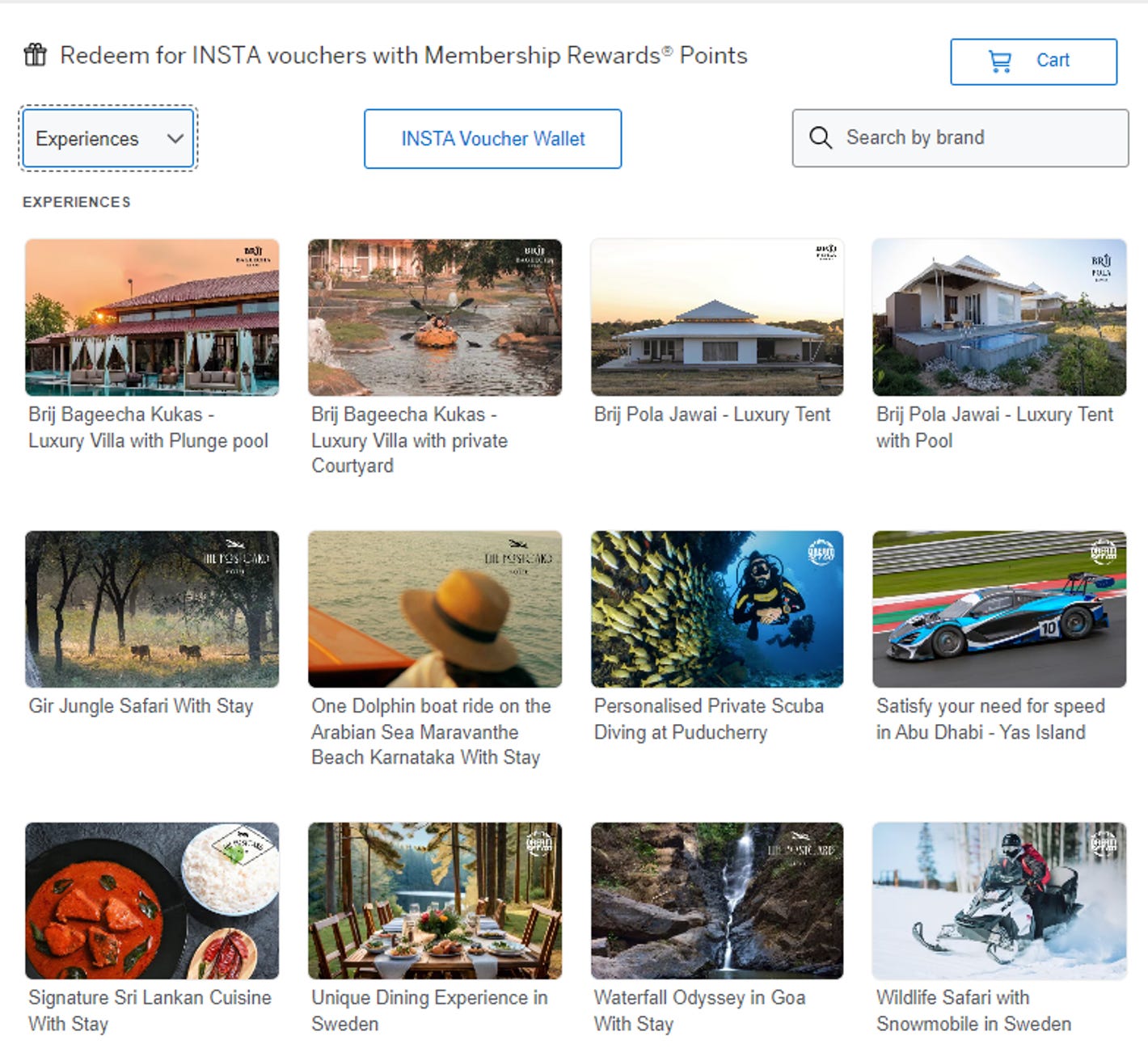The height and width of the screenshot is (1061, 1148).
Task: Click the Cart label in the top right
Action: pos(1053,60)
